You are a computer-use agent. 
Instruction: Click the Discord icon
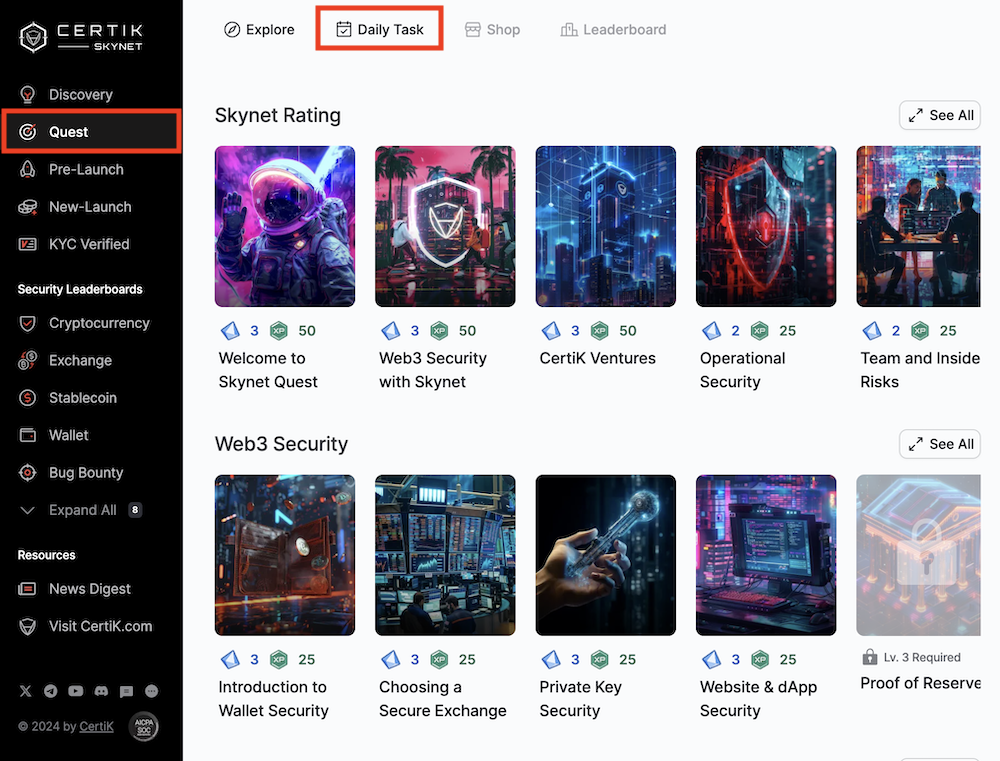tap(101, 691)
